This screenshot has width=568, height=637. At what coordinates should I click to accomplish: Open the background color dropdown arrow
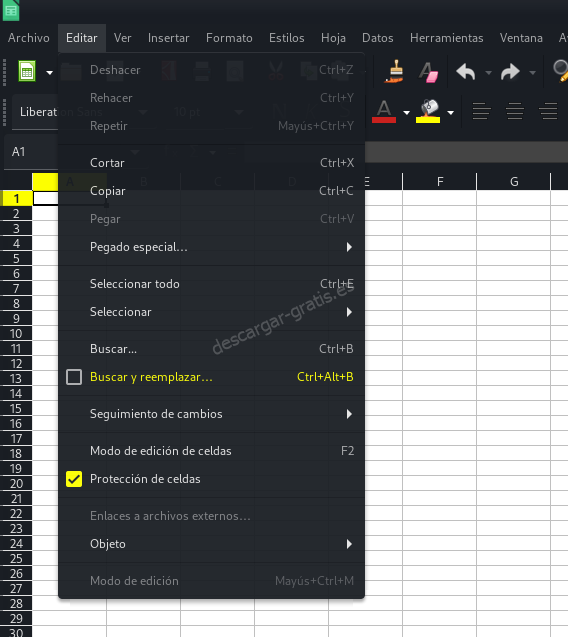(451, 113)
